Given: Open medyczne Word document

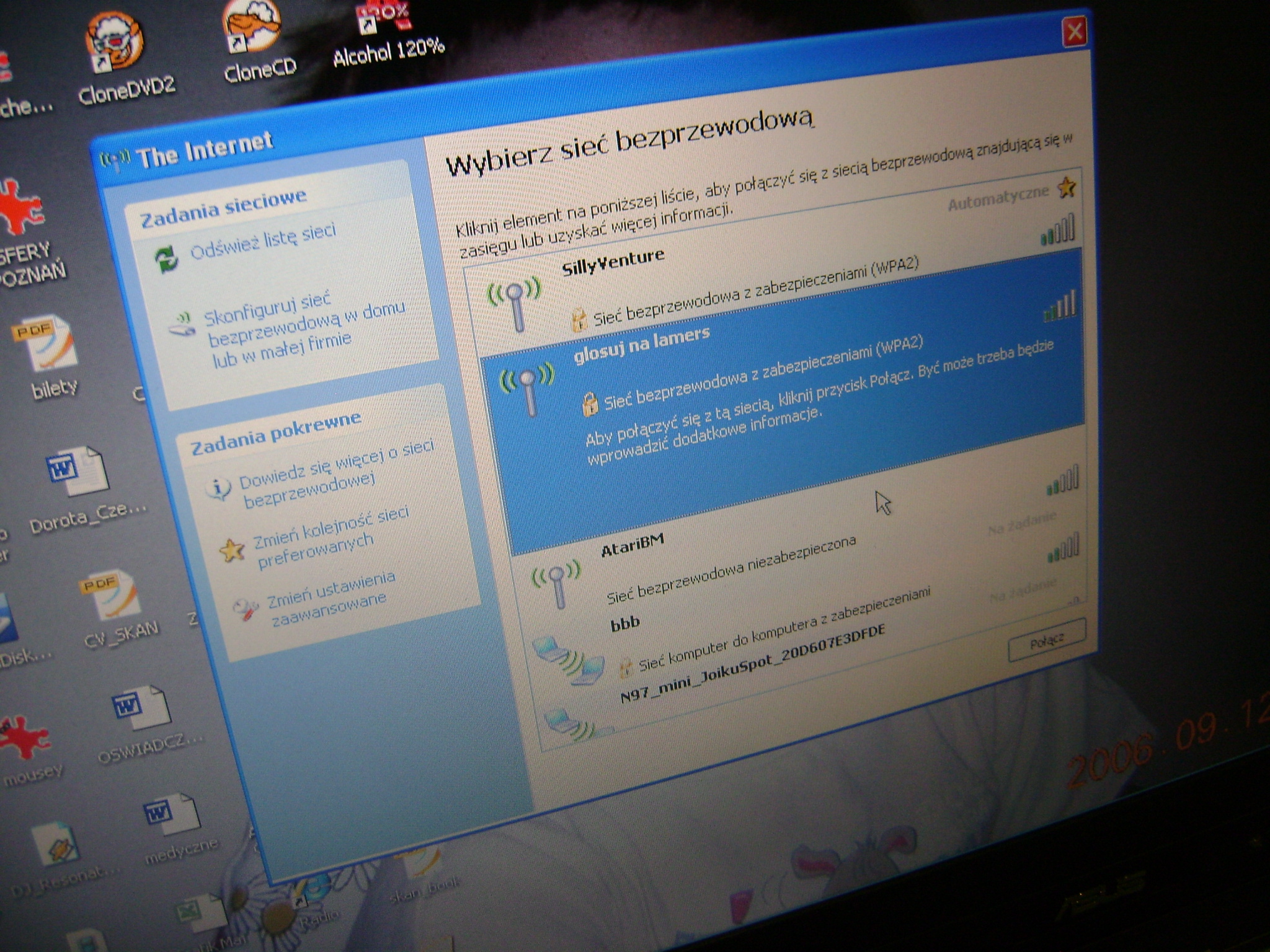Looking at the screenshot, I should pos(171,814).
